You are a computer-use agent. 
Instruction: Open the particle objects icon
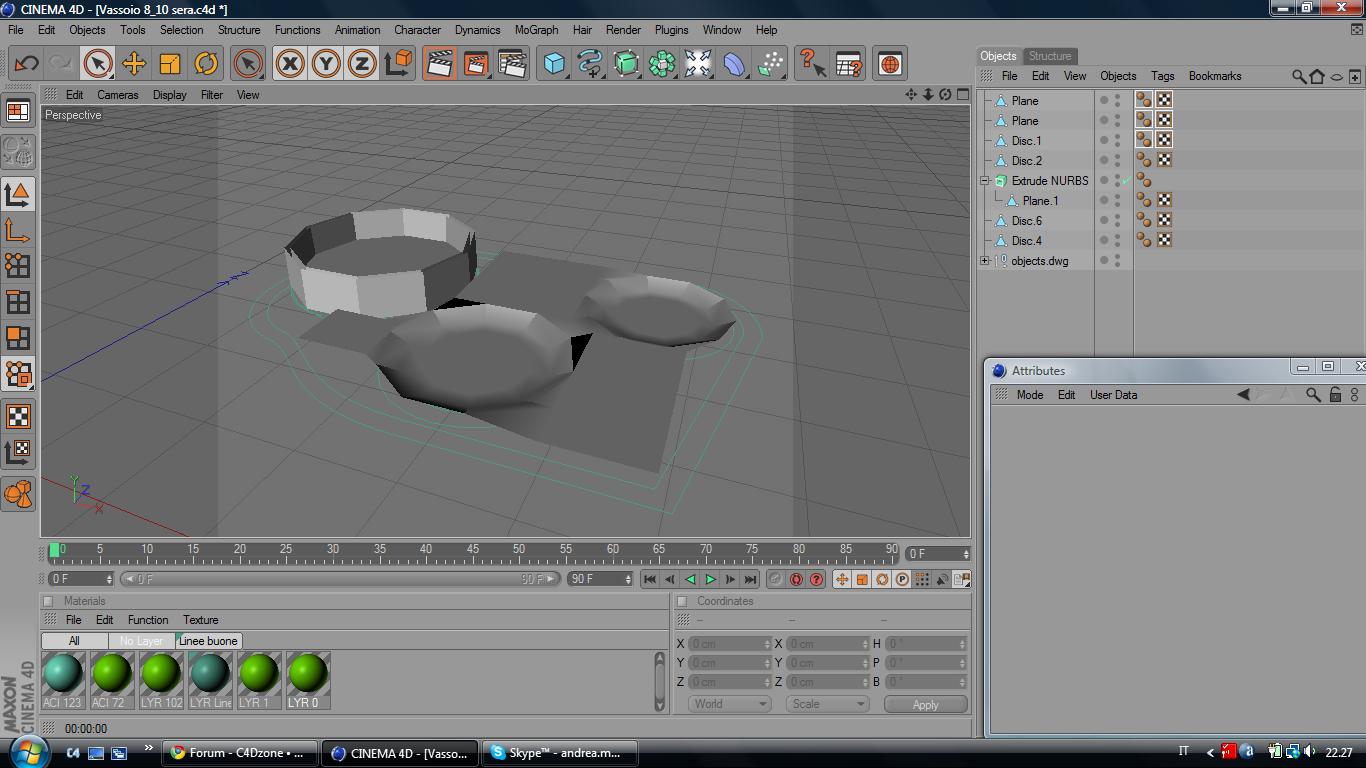(770, 64)
